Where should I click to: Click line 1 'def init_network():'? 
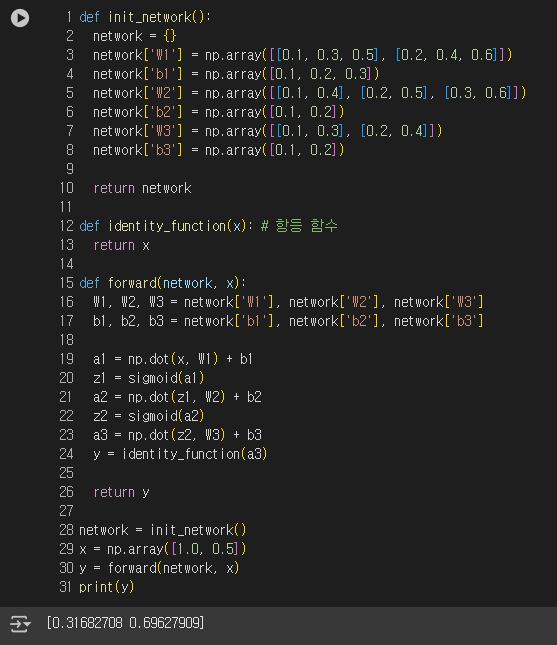coord(145,17)
